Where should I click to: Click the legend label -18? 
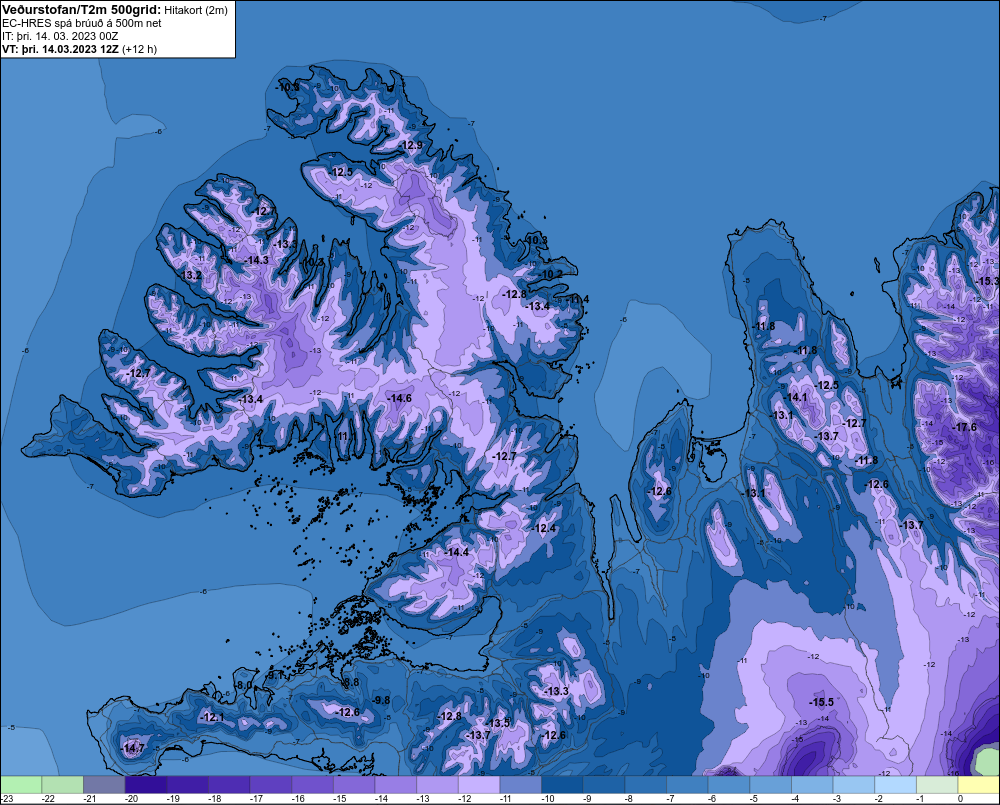tap(214, 799)
